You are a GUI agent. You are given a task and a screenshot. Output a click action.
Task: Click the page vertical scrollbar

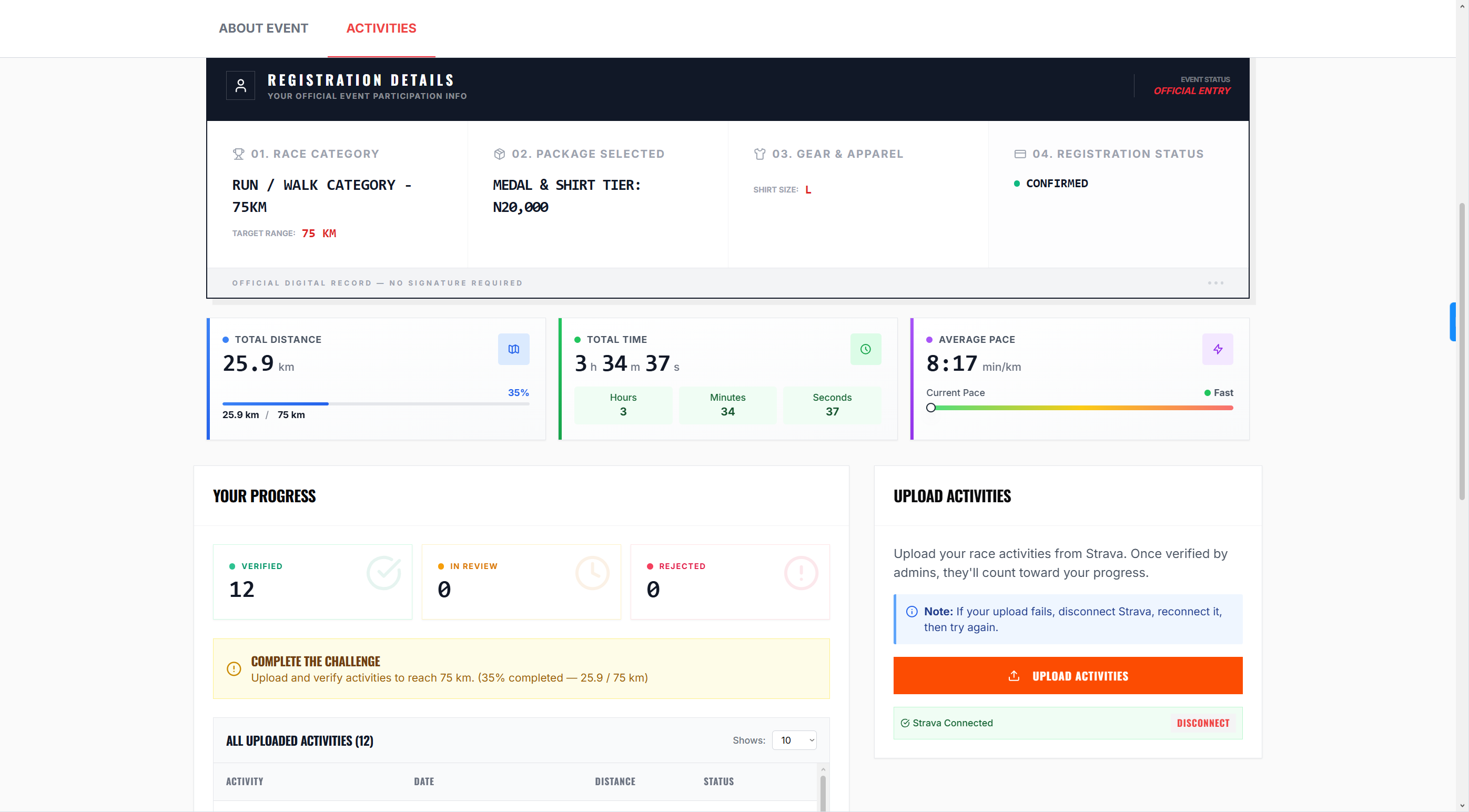[x=1462, y=351]
